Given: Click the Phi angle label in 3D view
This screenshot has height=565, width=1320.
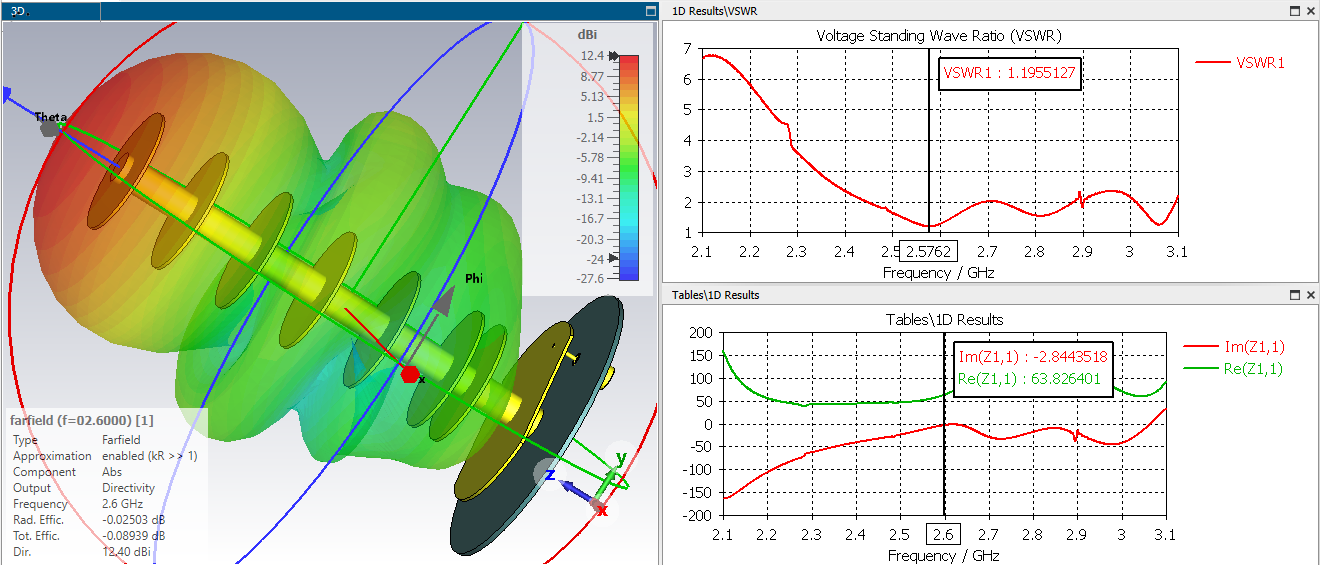Looking at the screenshot, I should tap(474, 279).
